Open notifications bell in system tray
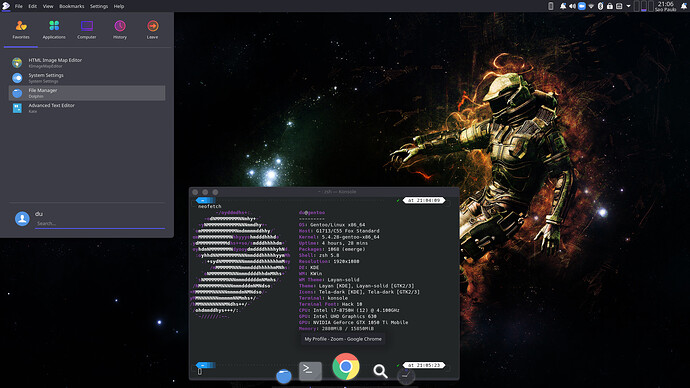 (x=563, y=6)
